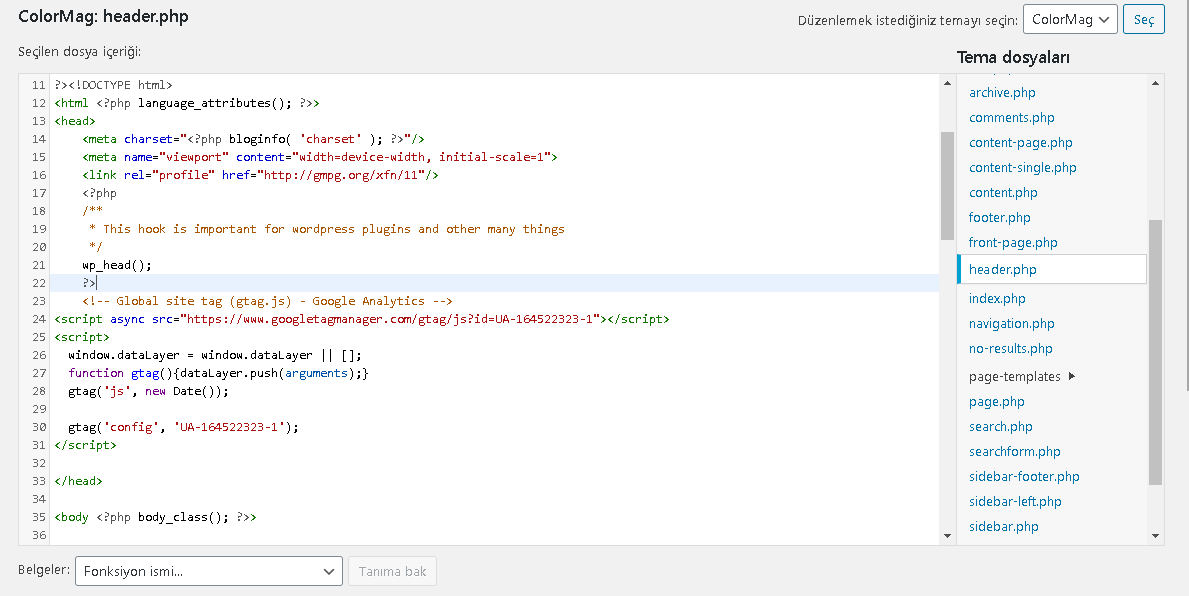1189x596 pixels.
Task: Open content-page.php theme file
Action: click(x=1021, y=143)
